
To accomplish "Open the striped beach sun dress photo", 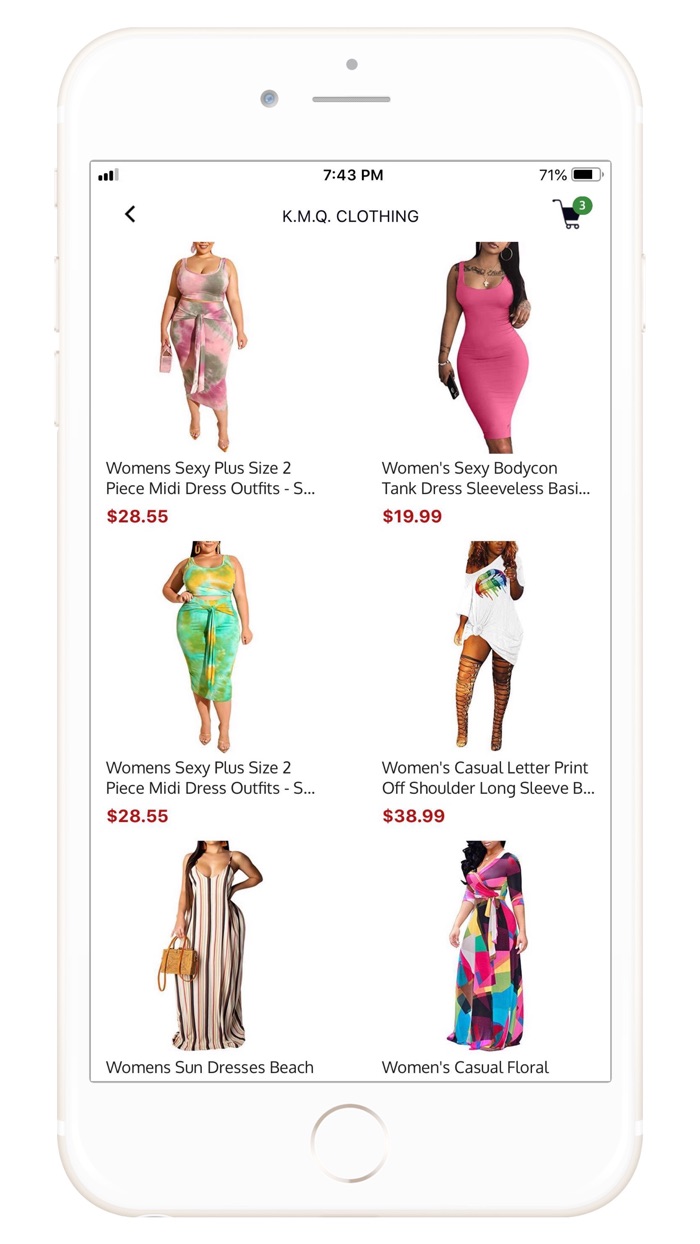I will tap(211, 946).
